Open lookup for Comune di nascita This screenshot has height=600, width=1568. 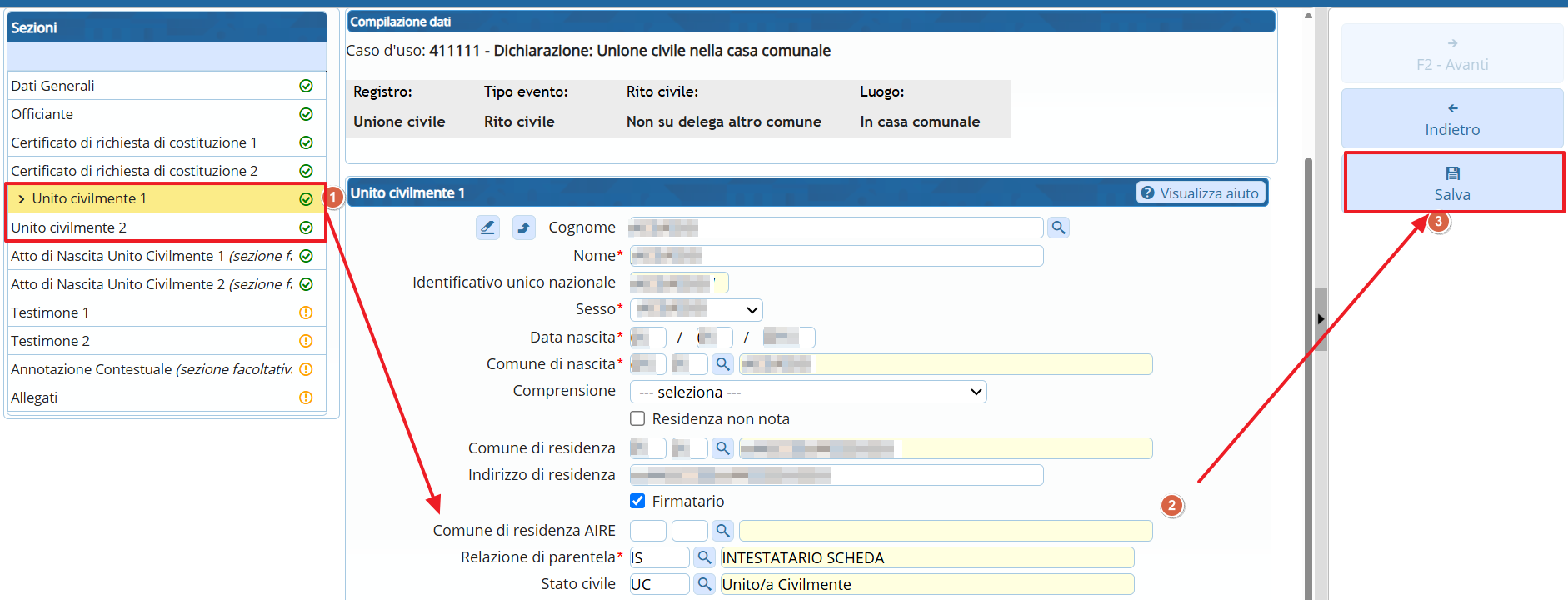click(x=722, y=364)
